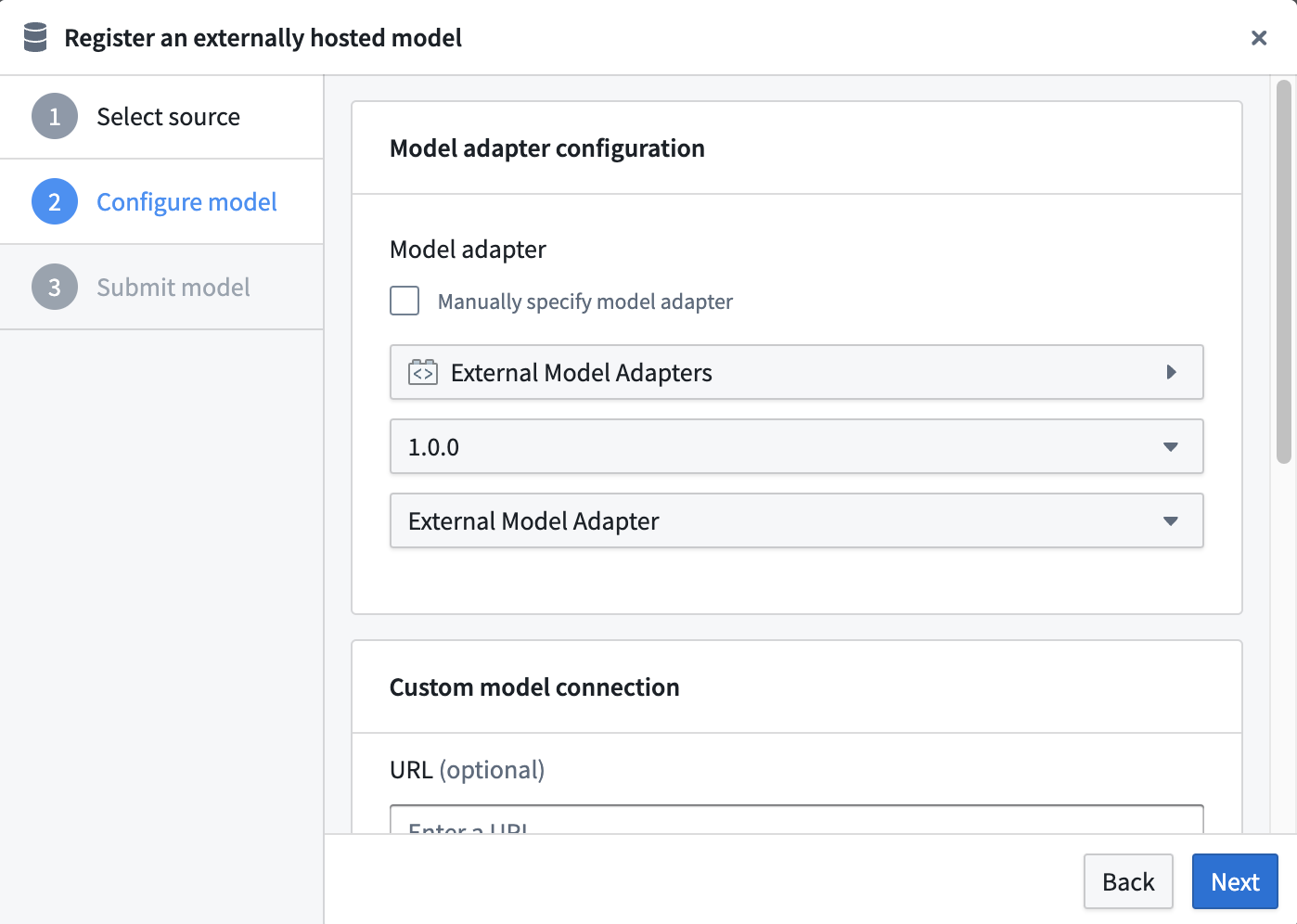
Task: Click the Back button
Action: pyautogui.click(x=1129, y=882)
